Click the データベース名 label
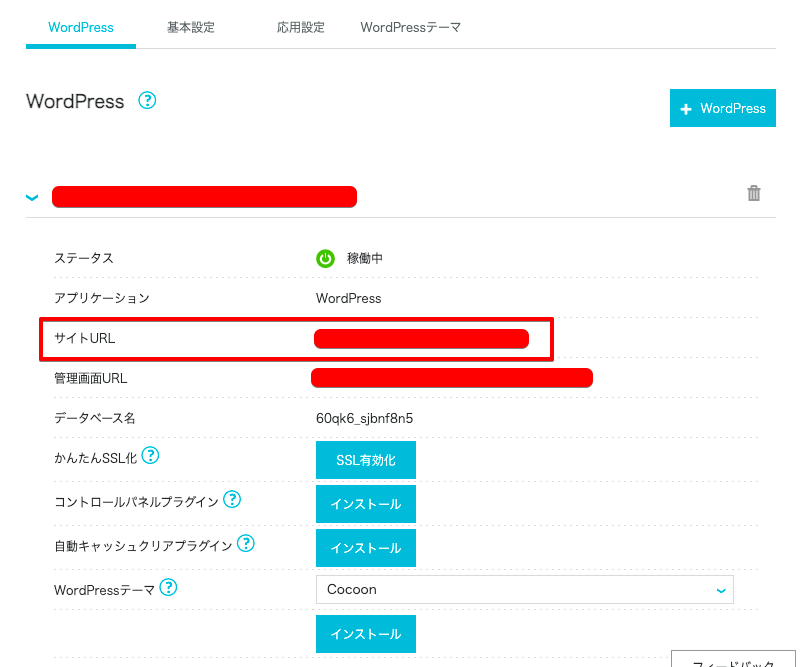This screenshot has height=667, width=804. (x=94, y=418)
